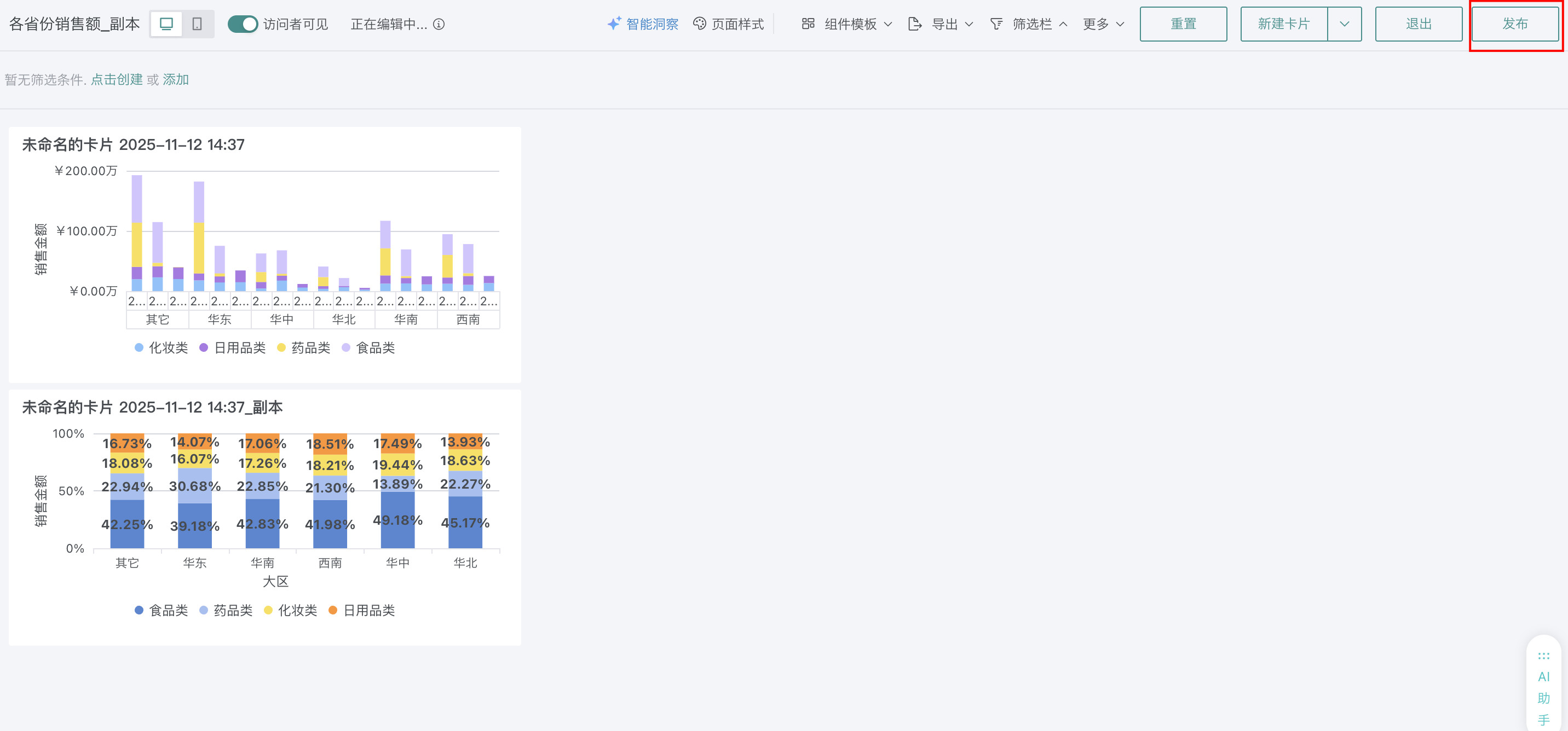This screenshot has height=731, width=1568.
Task: Click the 重置 reset button
Action: coord(1183,24)
